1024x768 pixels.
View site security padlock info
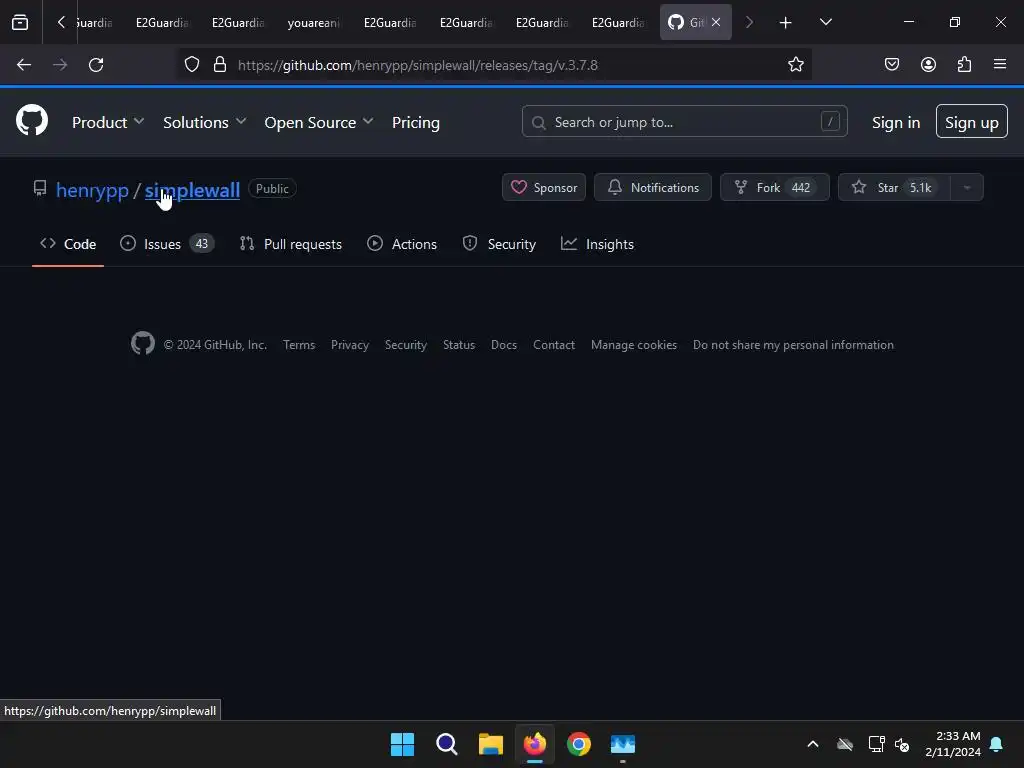[x=220, y=65]
